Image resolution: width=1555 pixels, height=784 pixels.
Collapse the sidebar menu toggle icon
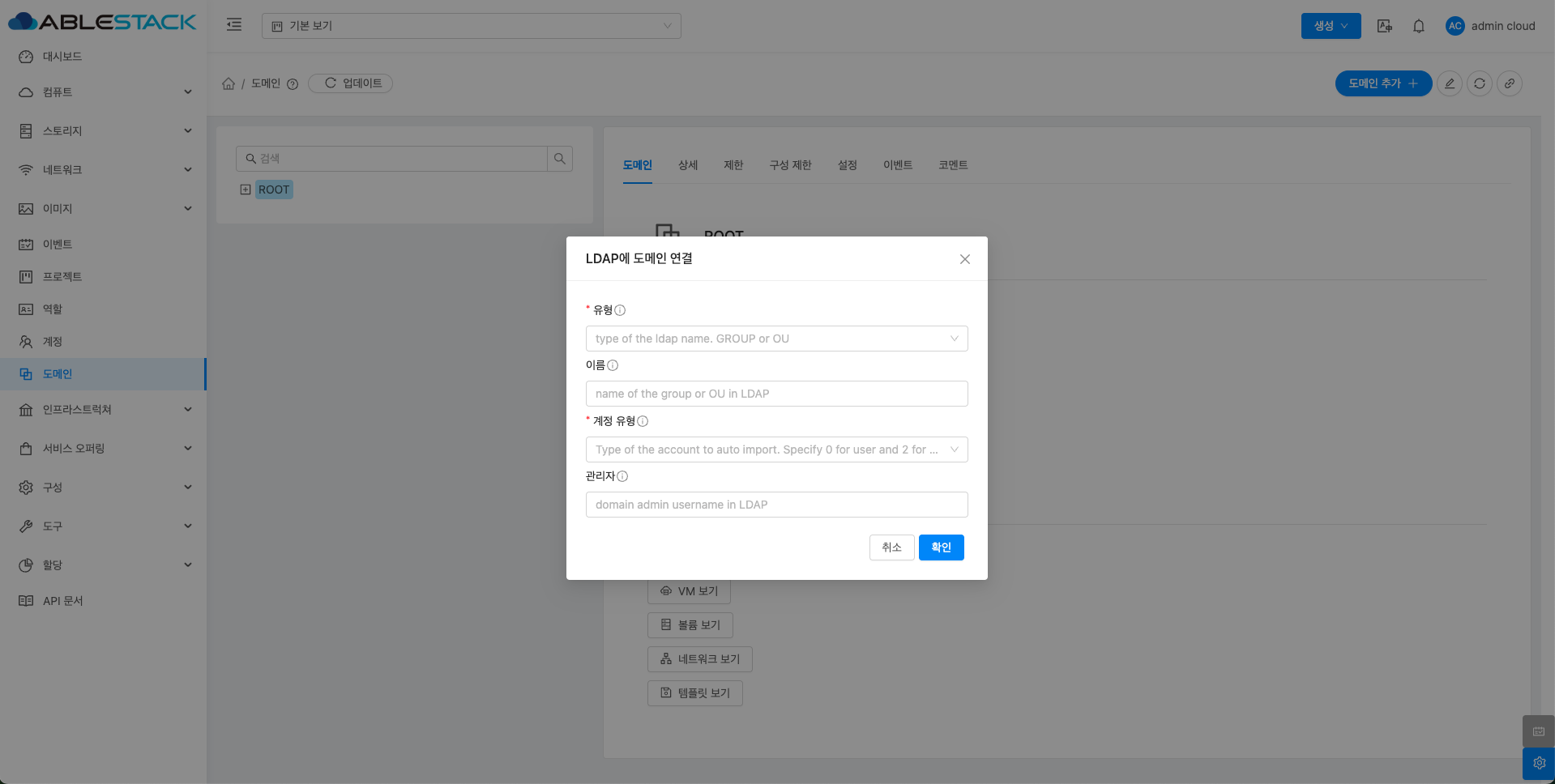coord(234,25)
